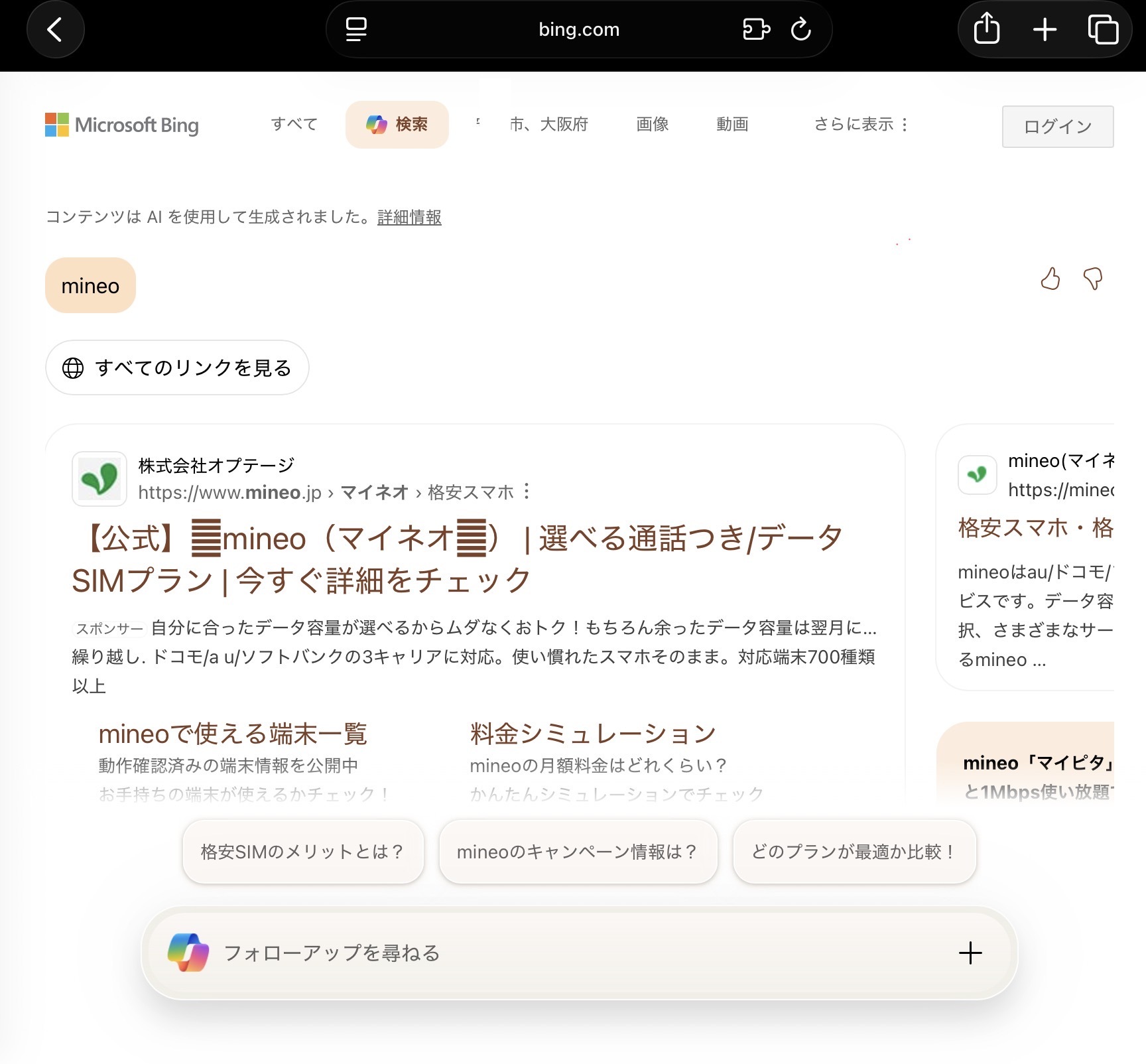The width and height of the screenshot is (1146, 1064).
Task: Open the share sheet icon
Action: point(987,30)
